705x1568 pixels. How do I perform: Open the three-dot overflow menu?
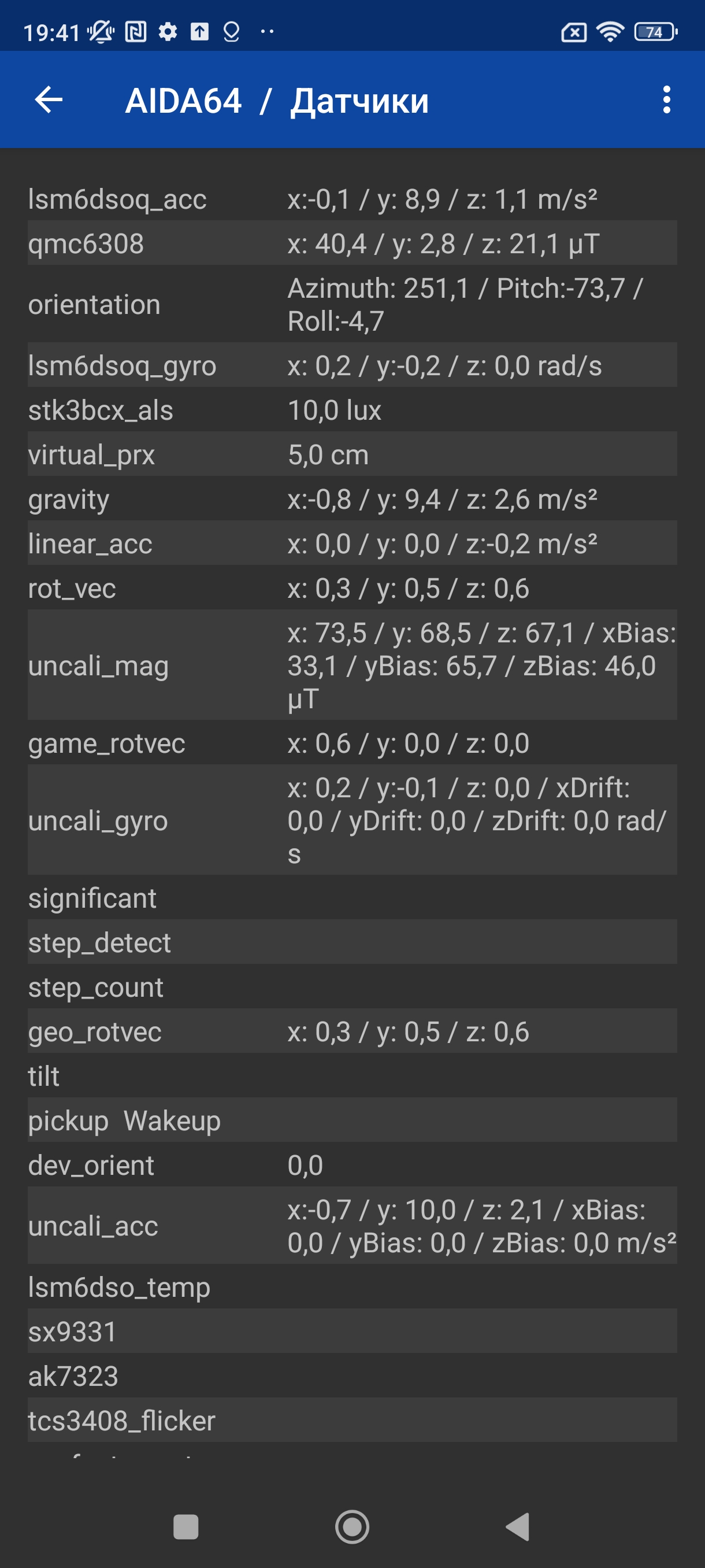coord(666,100)
